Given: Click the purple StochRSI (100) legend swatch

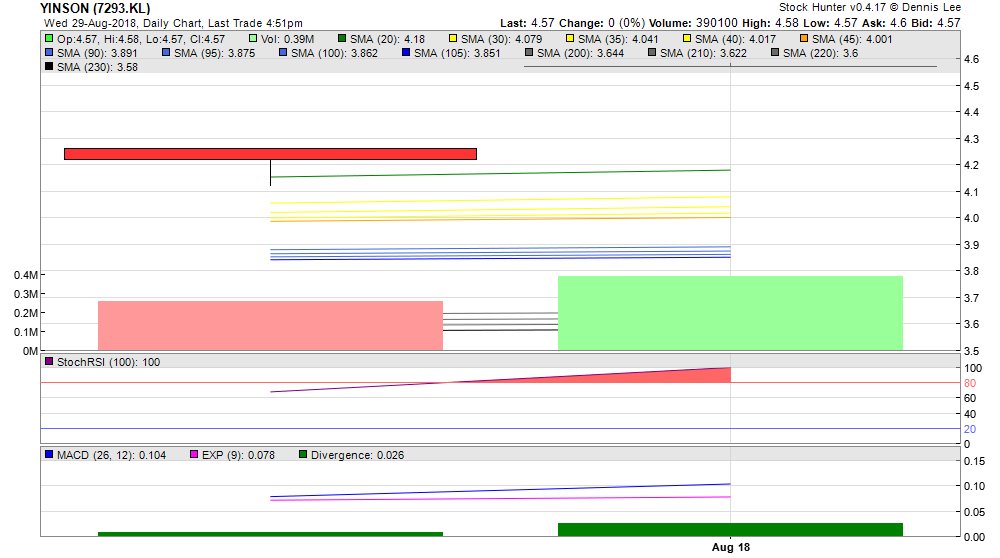Looking at the screenshot, I should [x=49, y=362].
